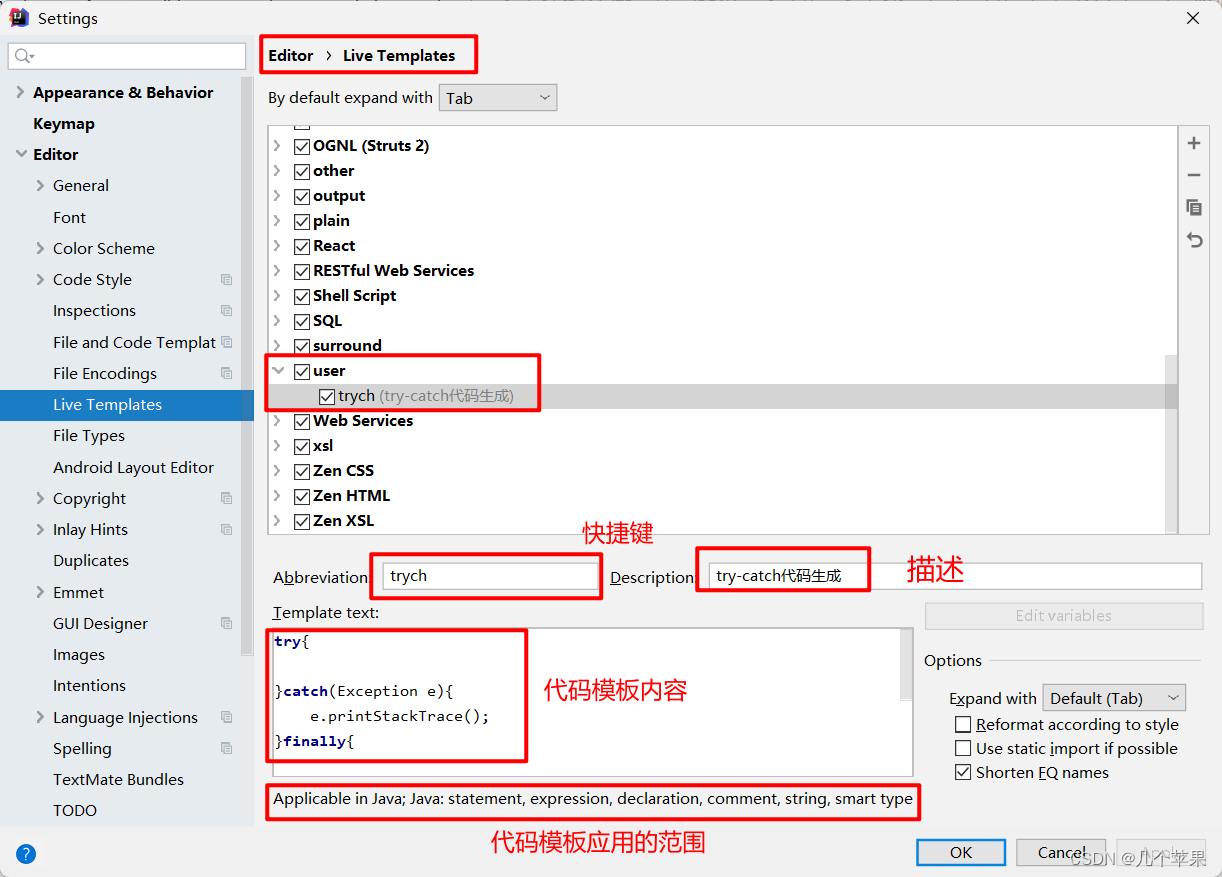Open the By default expand with dropdown
This screenshot has width=1222, height=877.
pos(498,98)
